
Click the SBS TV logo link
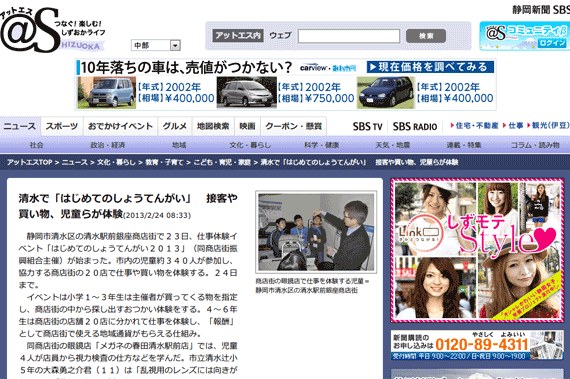click(368, 126)
